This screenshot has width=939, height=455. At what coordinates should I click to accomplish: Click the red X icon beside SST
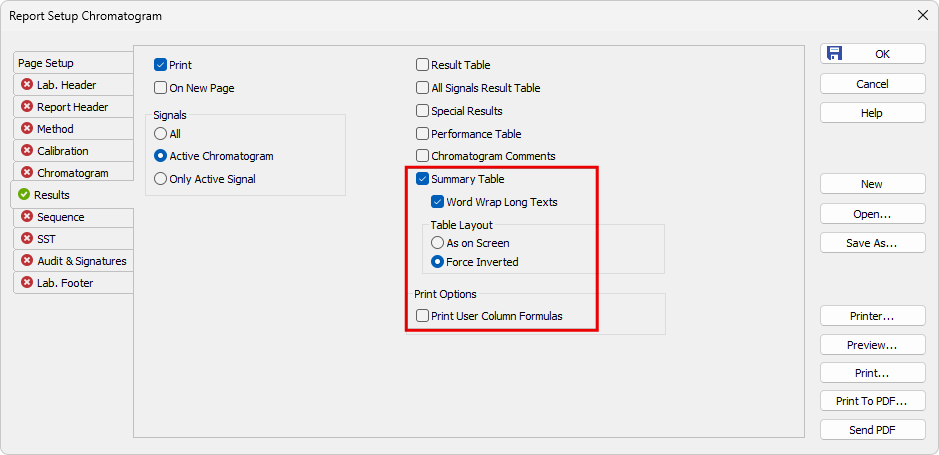pyautogui.click(x=26, y=239)
